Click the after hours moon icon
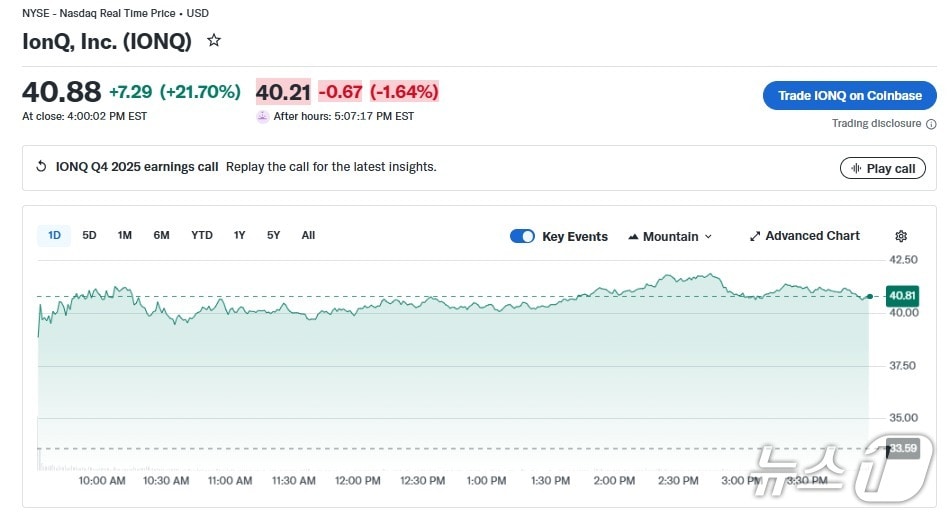This screenshot has width=947, height=516. pyautogui.click(x=263, y=116)
